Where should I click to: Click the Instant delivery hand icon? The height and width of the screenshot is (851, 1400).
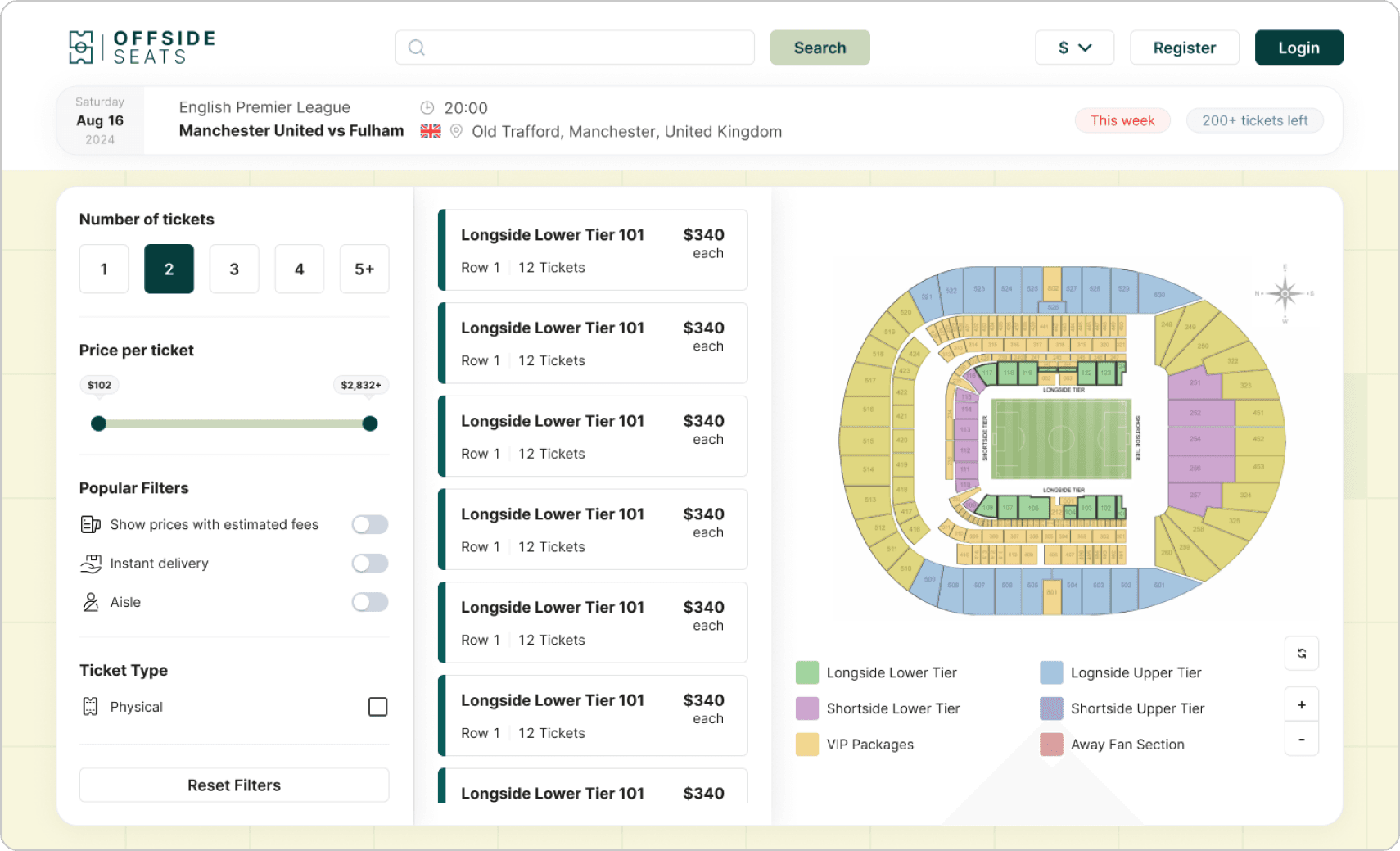(91, 564)
